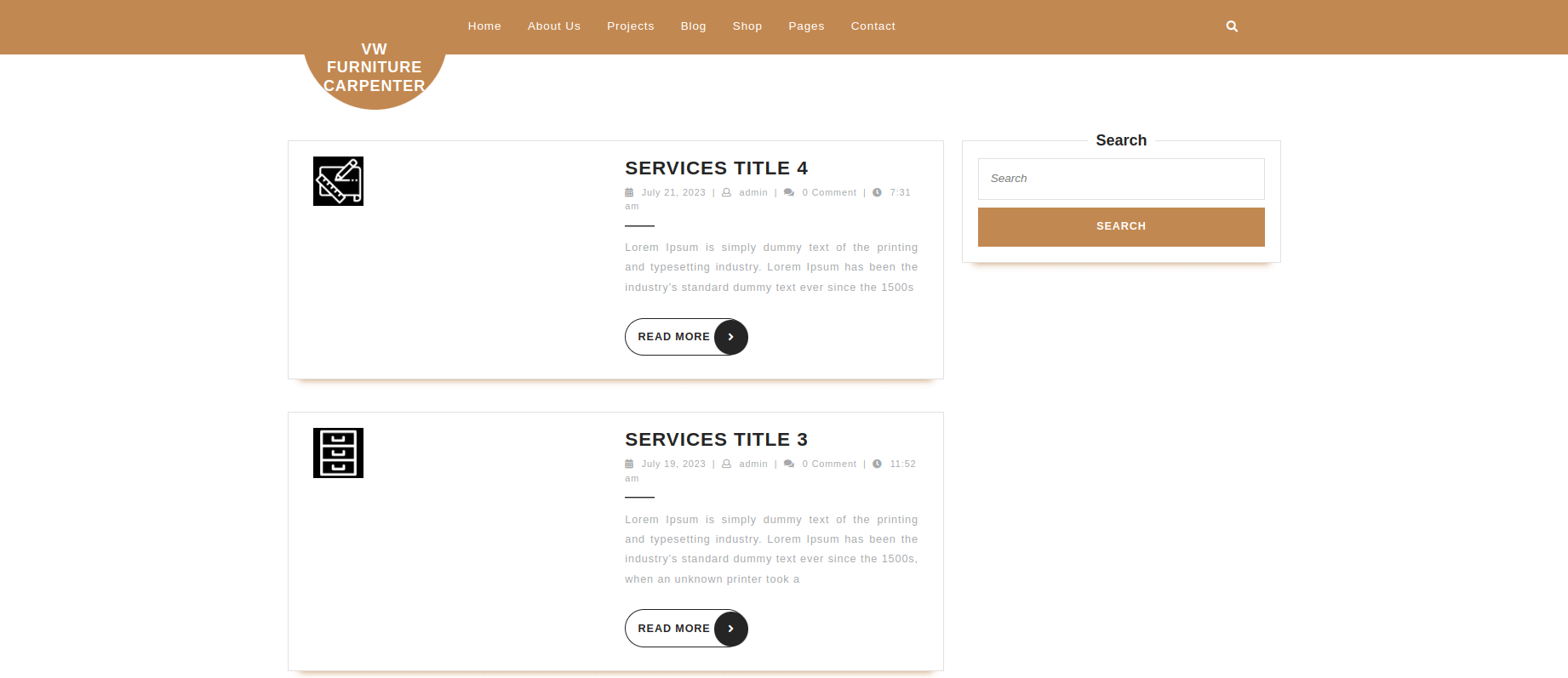Click the VW Furniture Carpenter site logo
Image resolution: width=1568 pixels, height=678 pixels.
[375, 68]
